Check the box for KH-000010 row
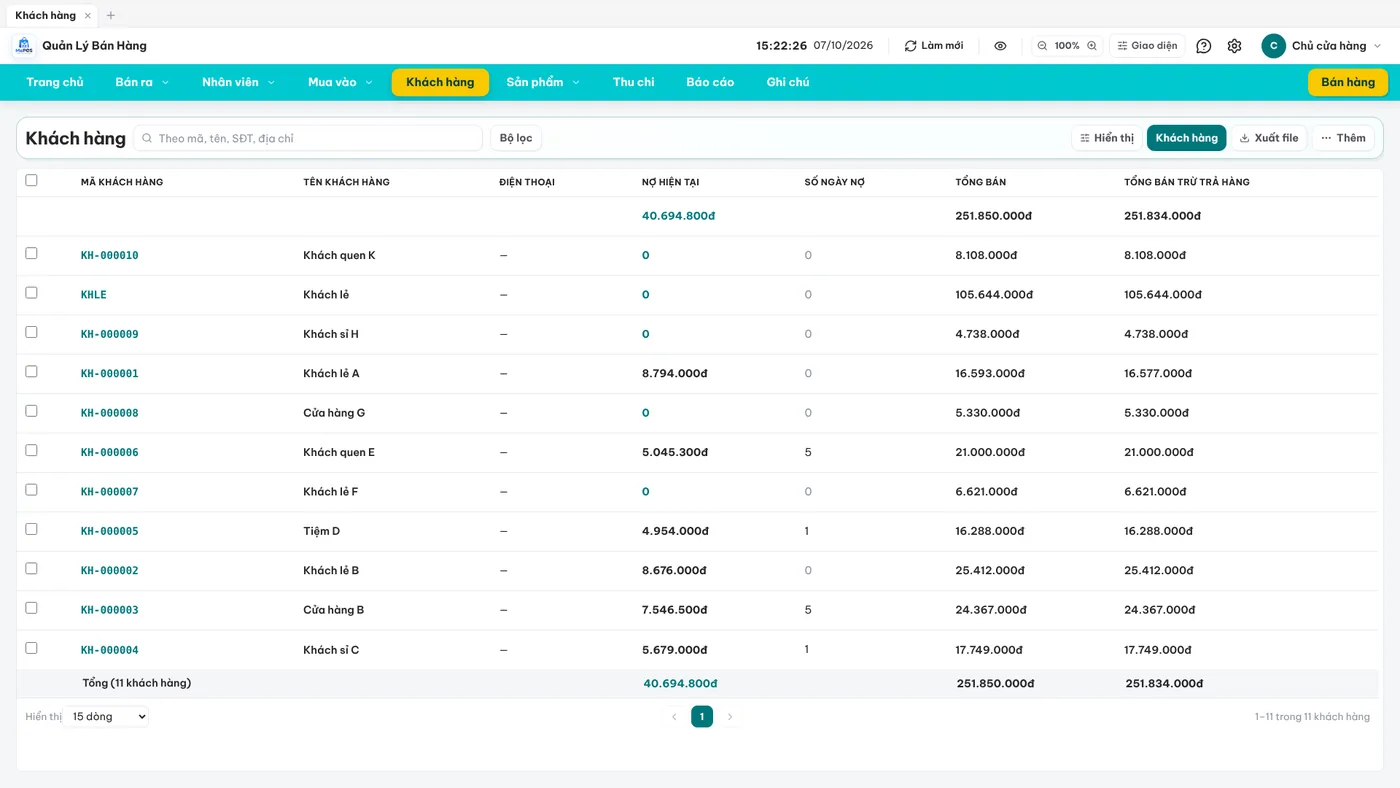This screenshot has width=1400, height=788. (31, 254)
